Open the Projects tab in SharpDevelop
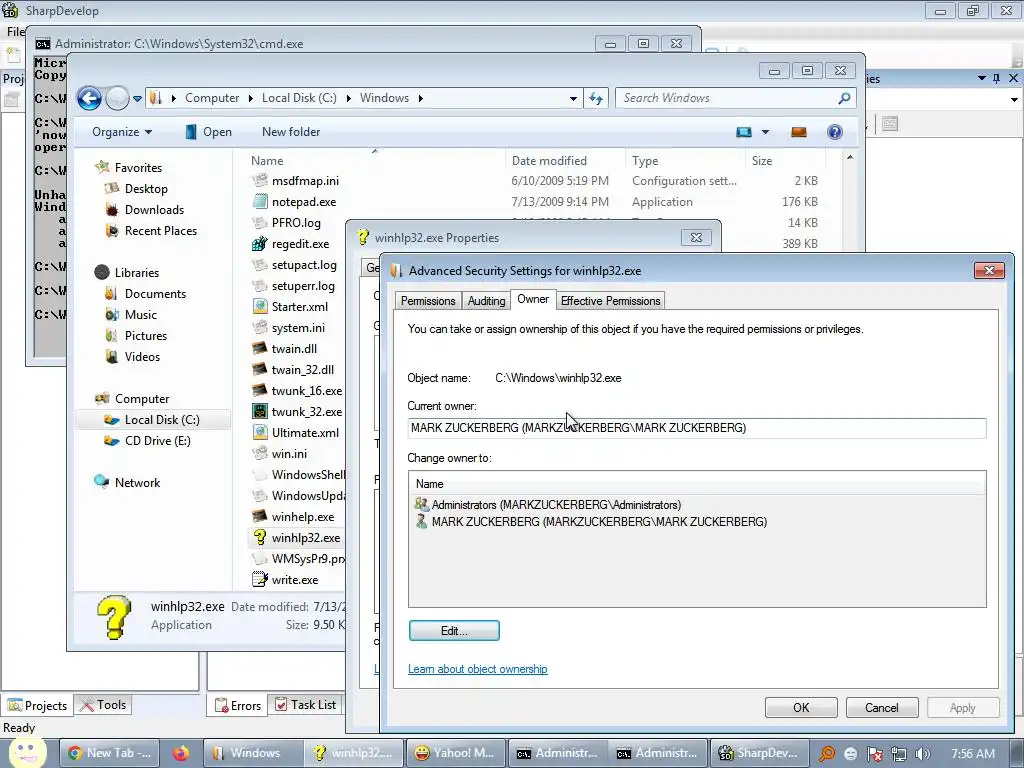This screenshot has width=1024, height=768. click(37, 706)
